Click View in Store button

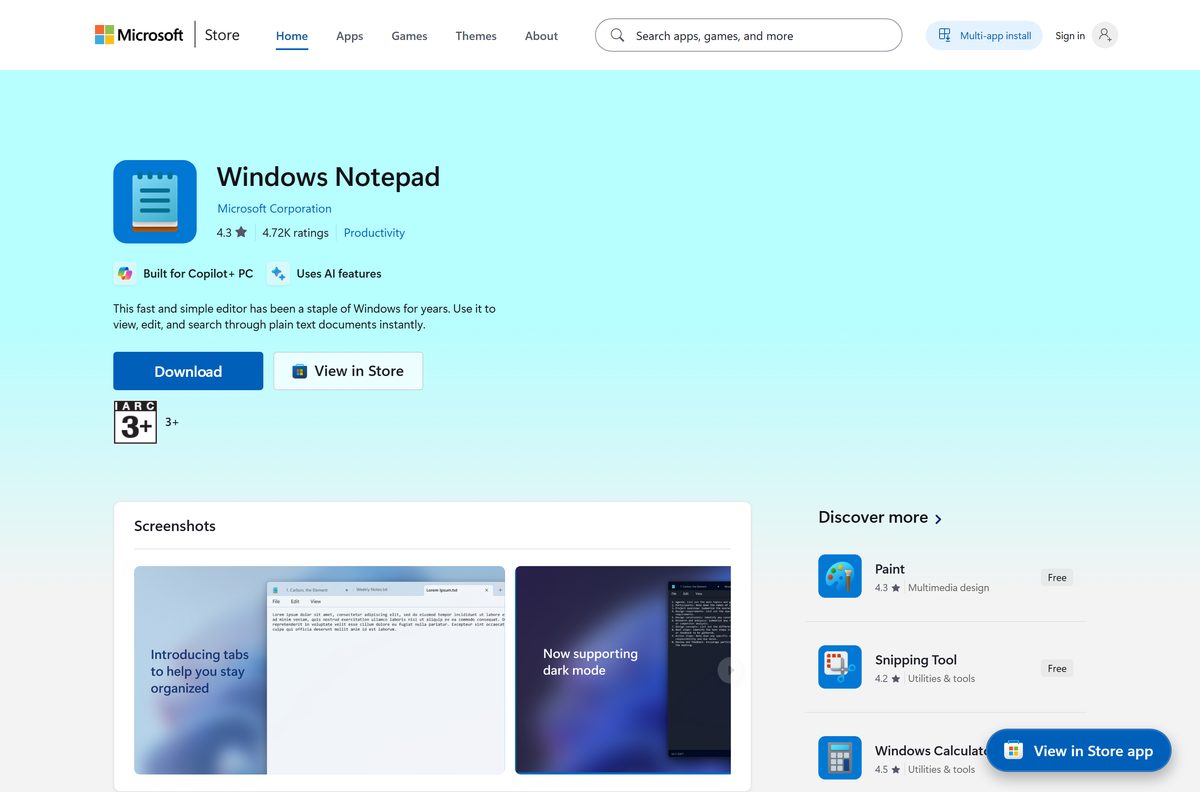tap(348, 371)
